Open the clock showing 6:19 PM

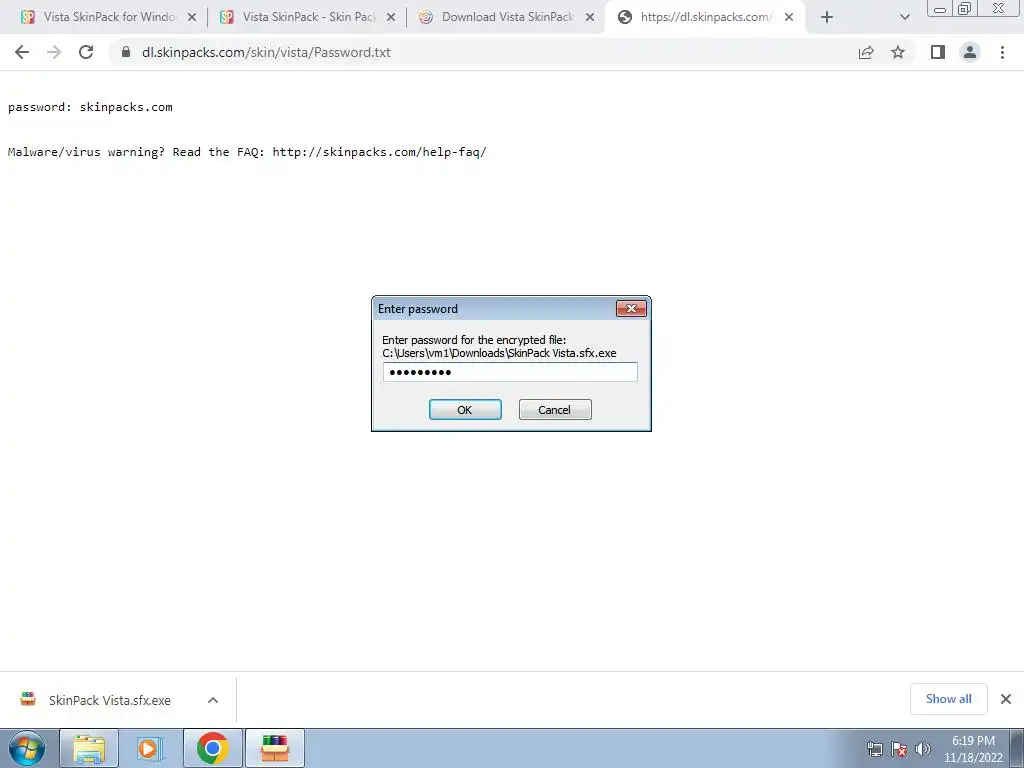pyautogui.click(x=973, y=748)
